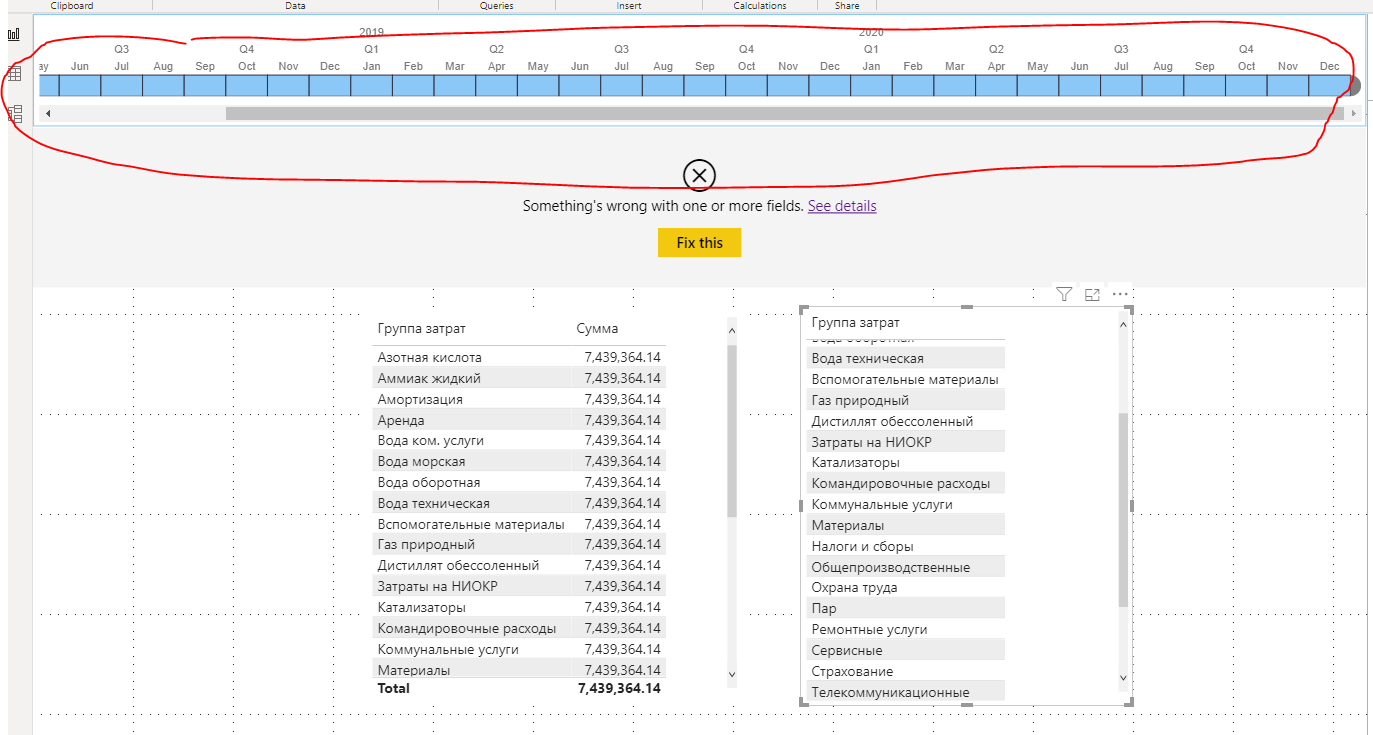Open More options ellipsis on selected table
1373x735 pixels.
coord(1120,294)
